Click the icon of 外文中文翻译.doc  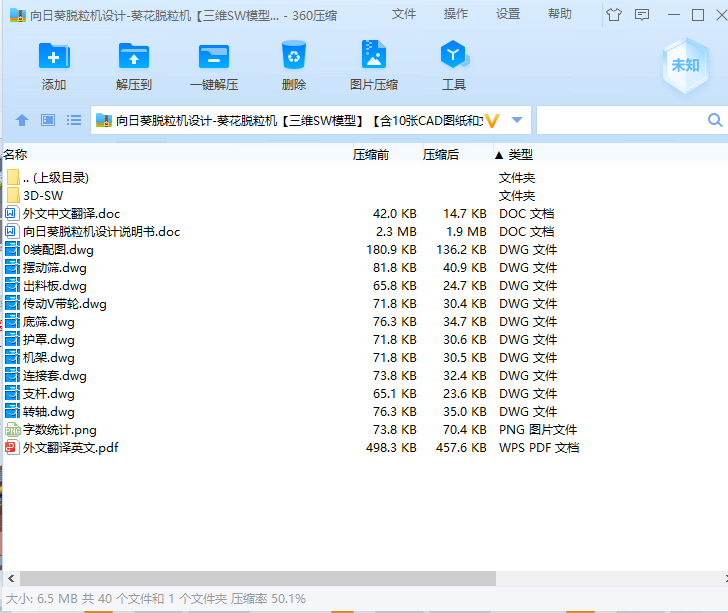(x=11, y=213)
